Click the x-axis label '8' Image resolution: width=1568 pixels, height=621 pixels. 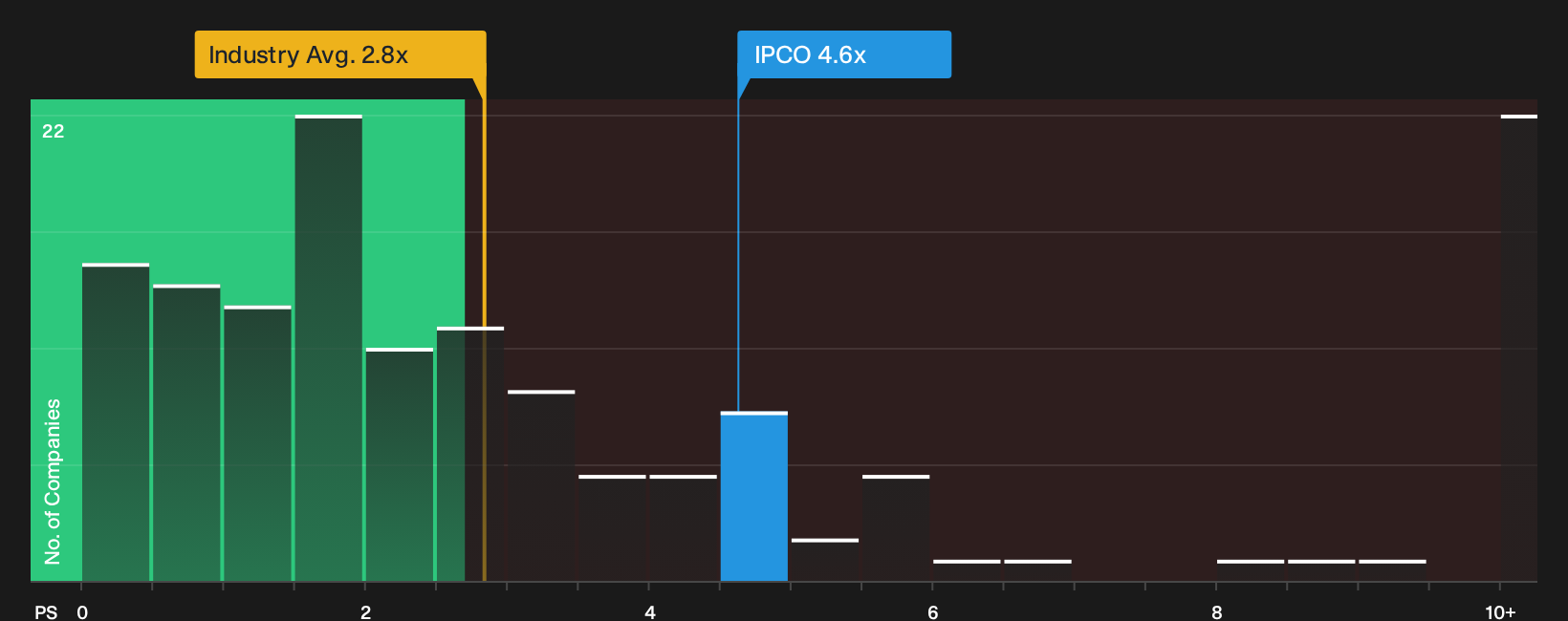click(x=1217, y=612)
